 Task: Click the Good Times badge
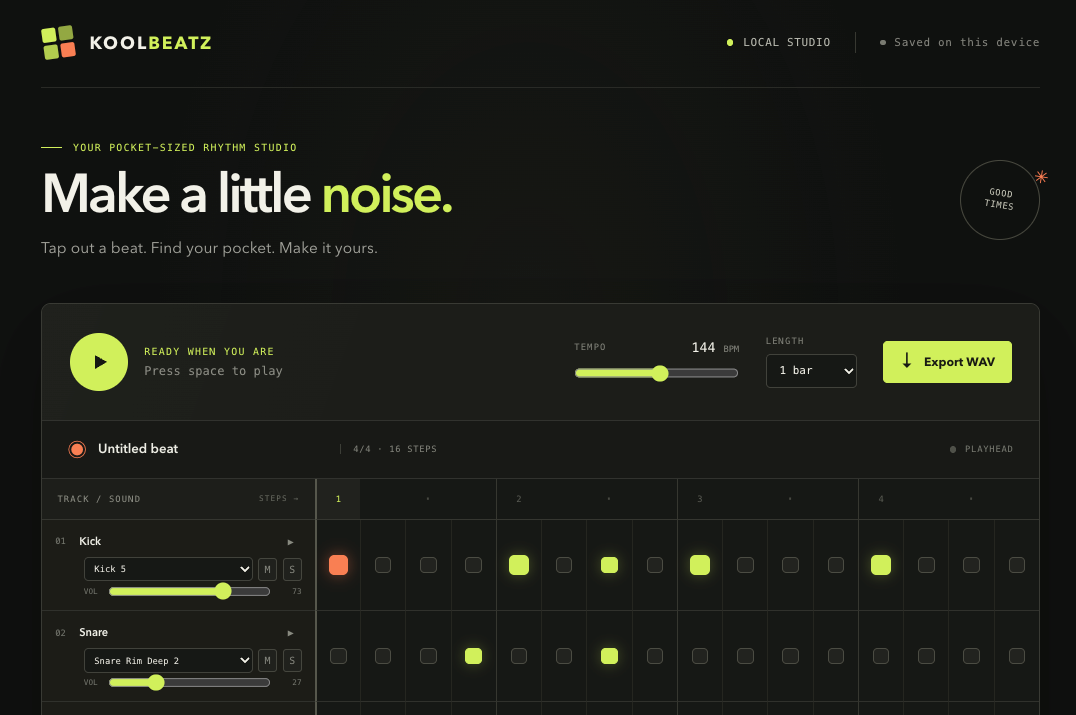click(999, 200)
